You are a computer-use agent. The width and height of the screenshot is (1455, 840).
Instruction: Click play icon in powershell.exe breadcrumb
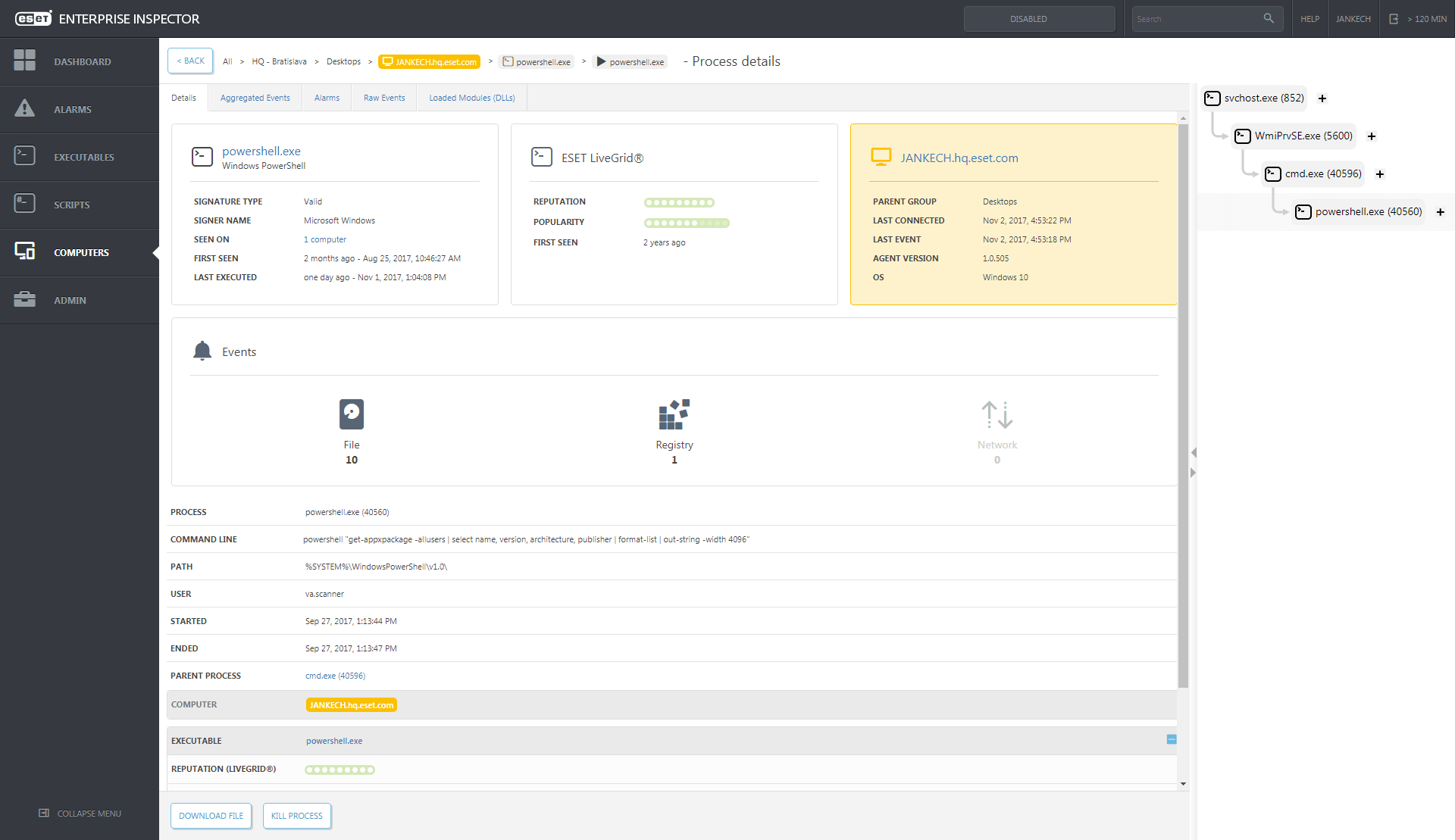[601, 61]
